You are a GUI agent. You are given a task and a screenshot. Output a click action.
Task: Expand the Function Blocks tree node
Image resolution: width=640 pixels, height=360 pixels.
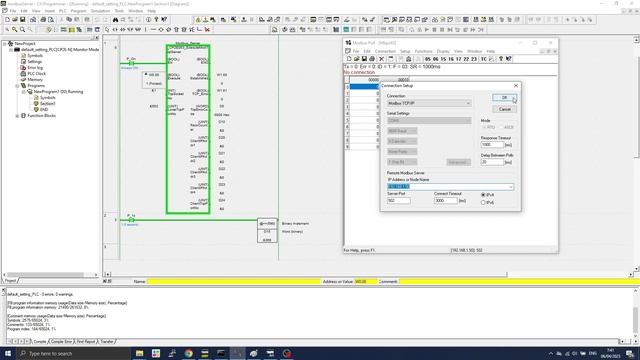coord(17,116)
